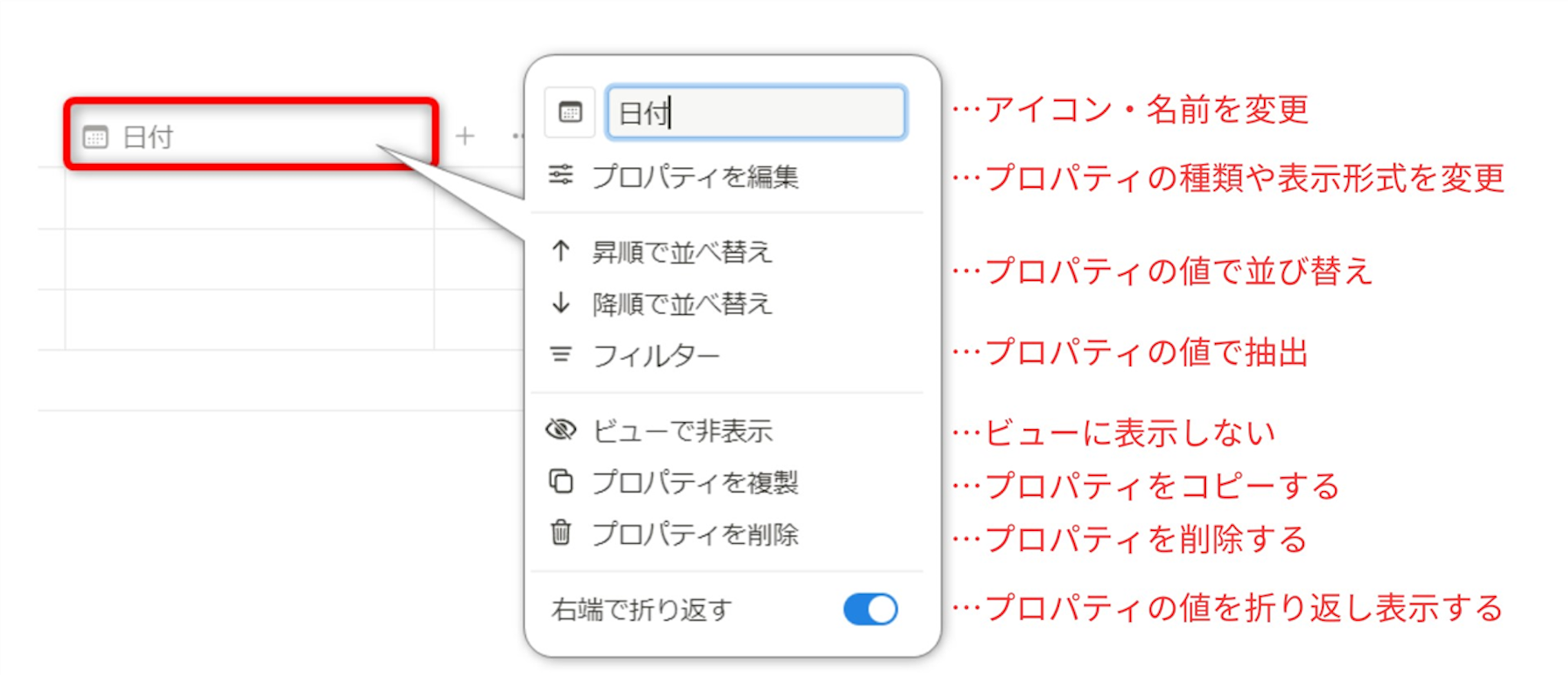The image size is (1568, 675).
Task: Choose フィルター from the property menu
Action: [x=656, y=356]
